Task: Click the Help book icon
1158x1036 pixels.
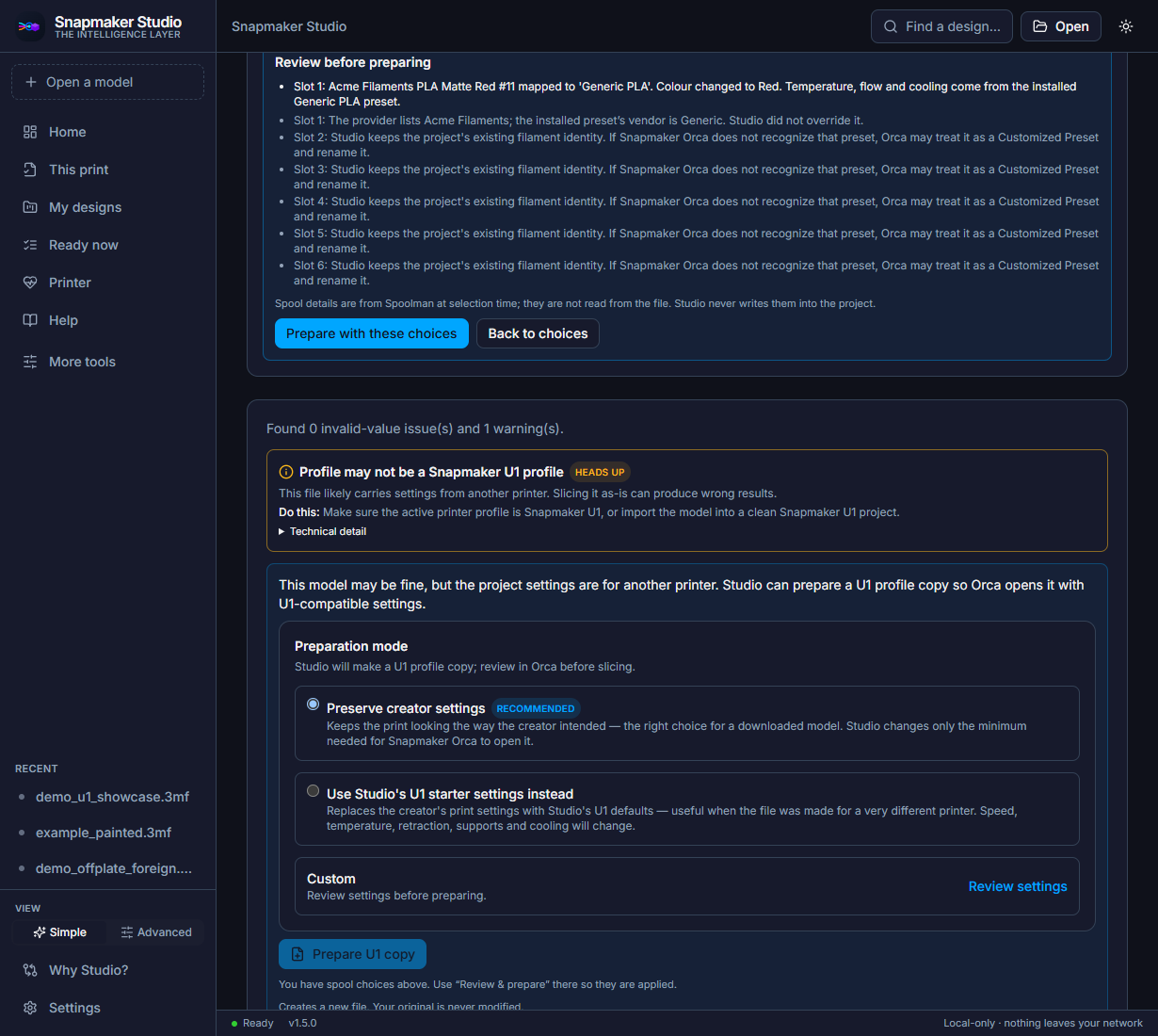Action: click(x=30, y=320)
